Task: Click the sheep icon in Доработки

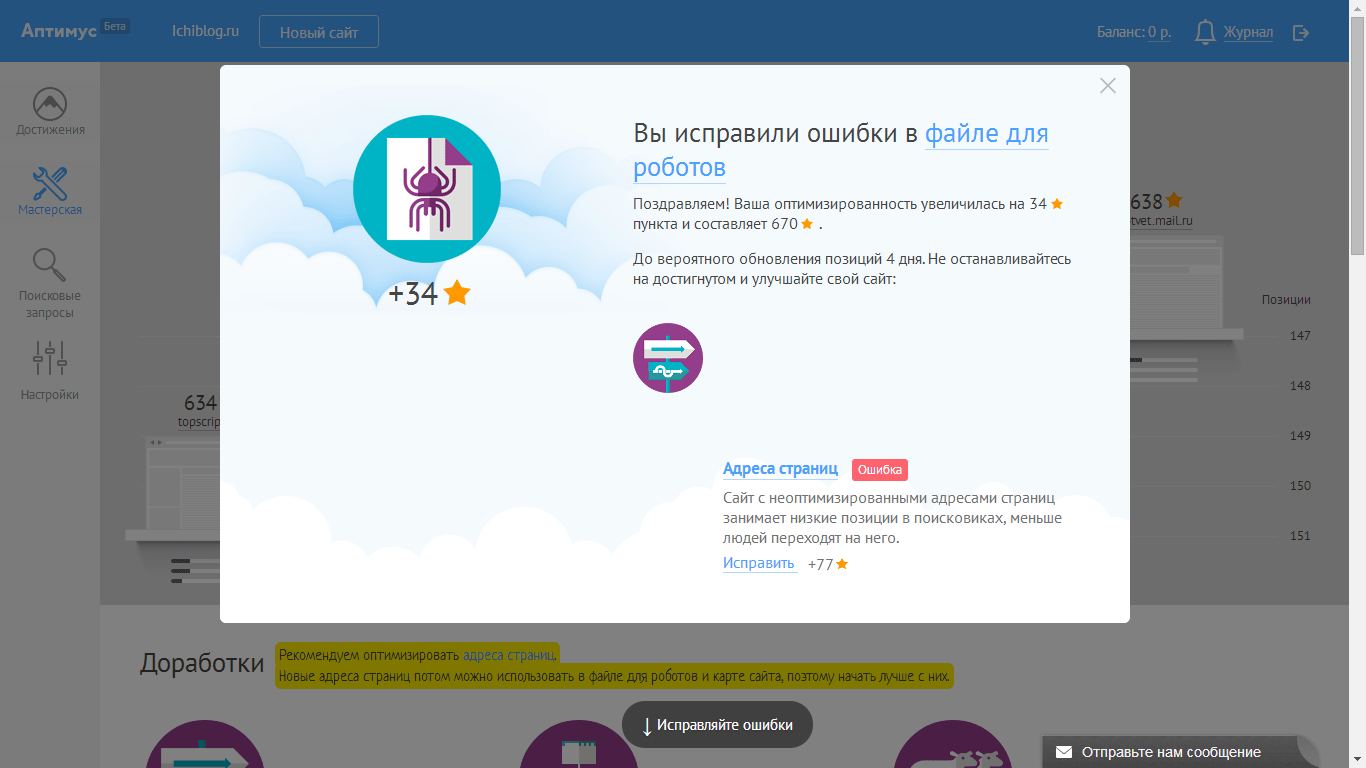Action: tap(954, 744)
